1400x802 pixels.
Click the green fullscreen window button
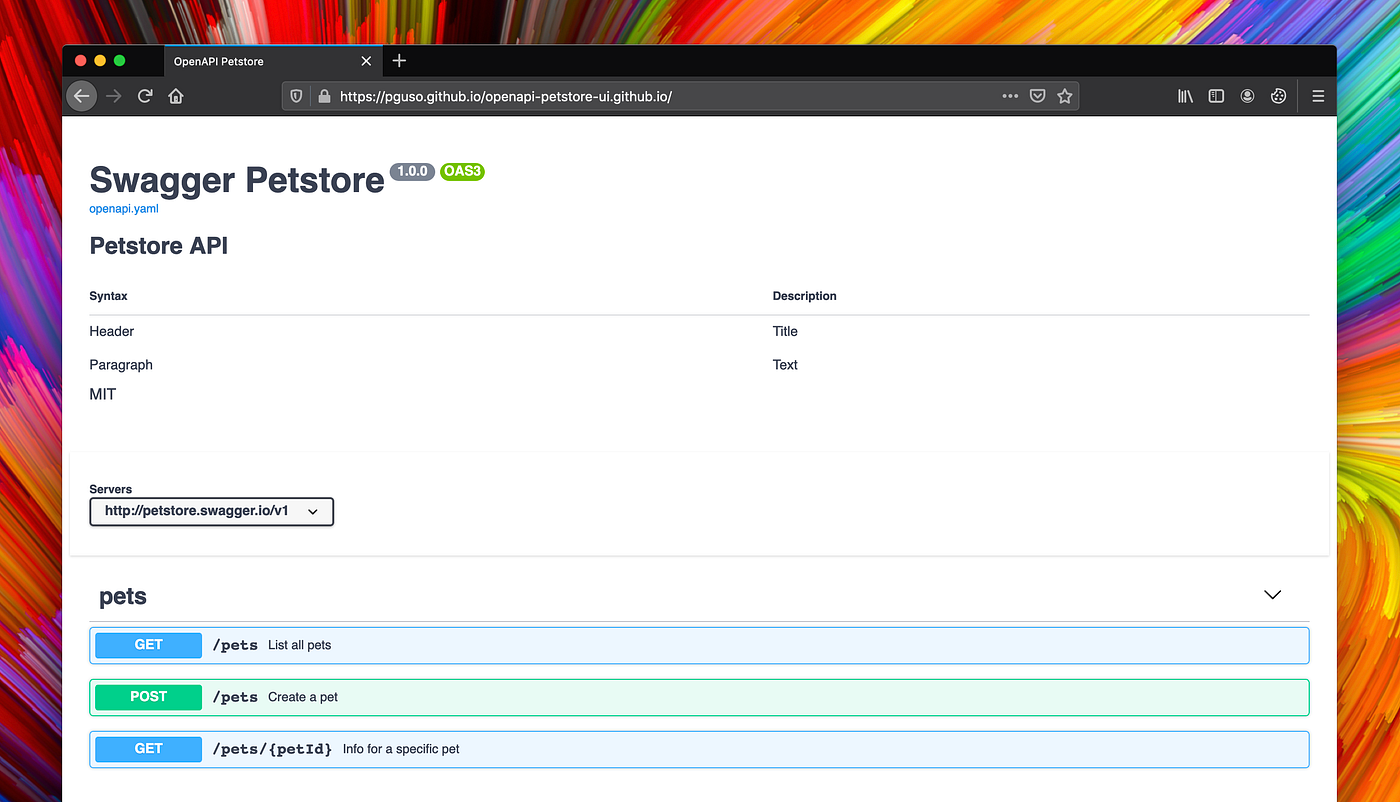[120, 61]
